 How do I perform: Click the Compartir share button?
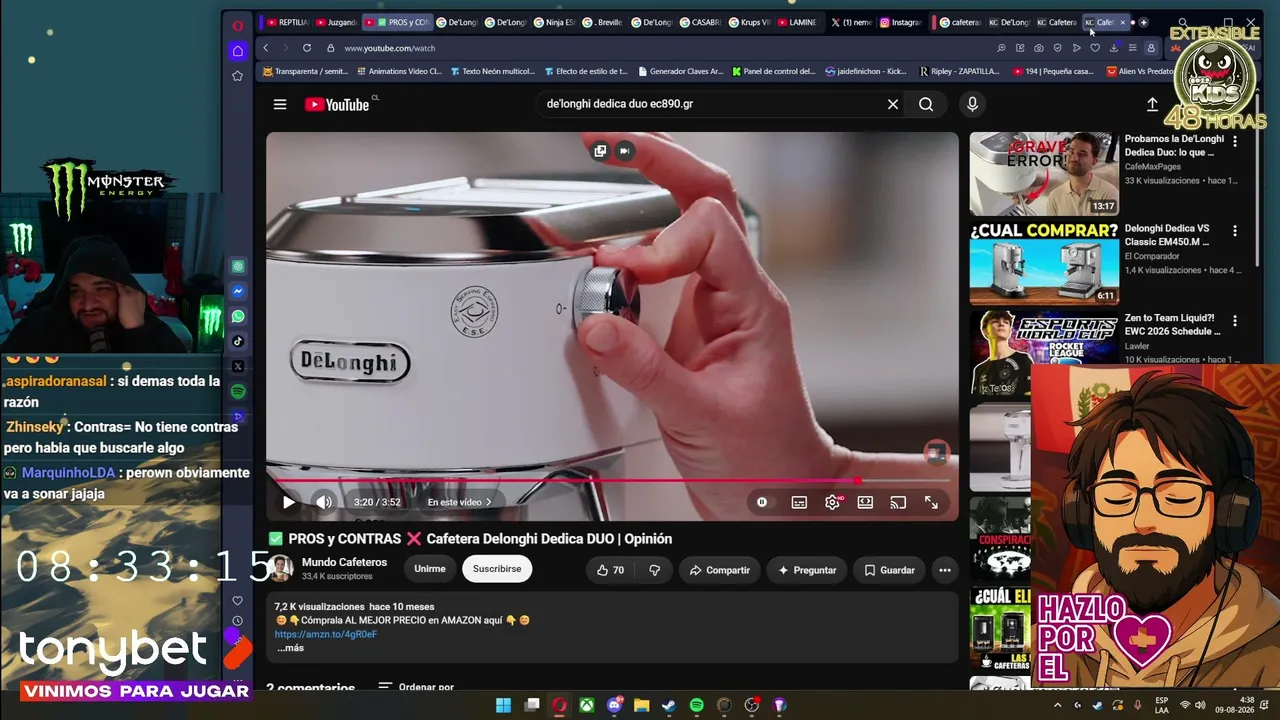[719, 570]
